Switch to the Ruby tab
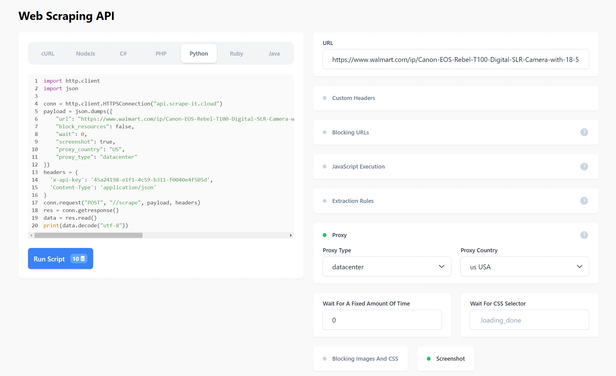The height and width of the screenshot is (376, 616). pyautogui.click(x=236, y=53)
